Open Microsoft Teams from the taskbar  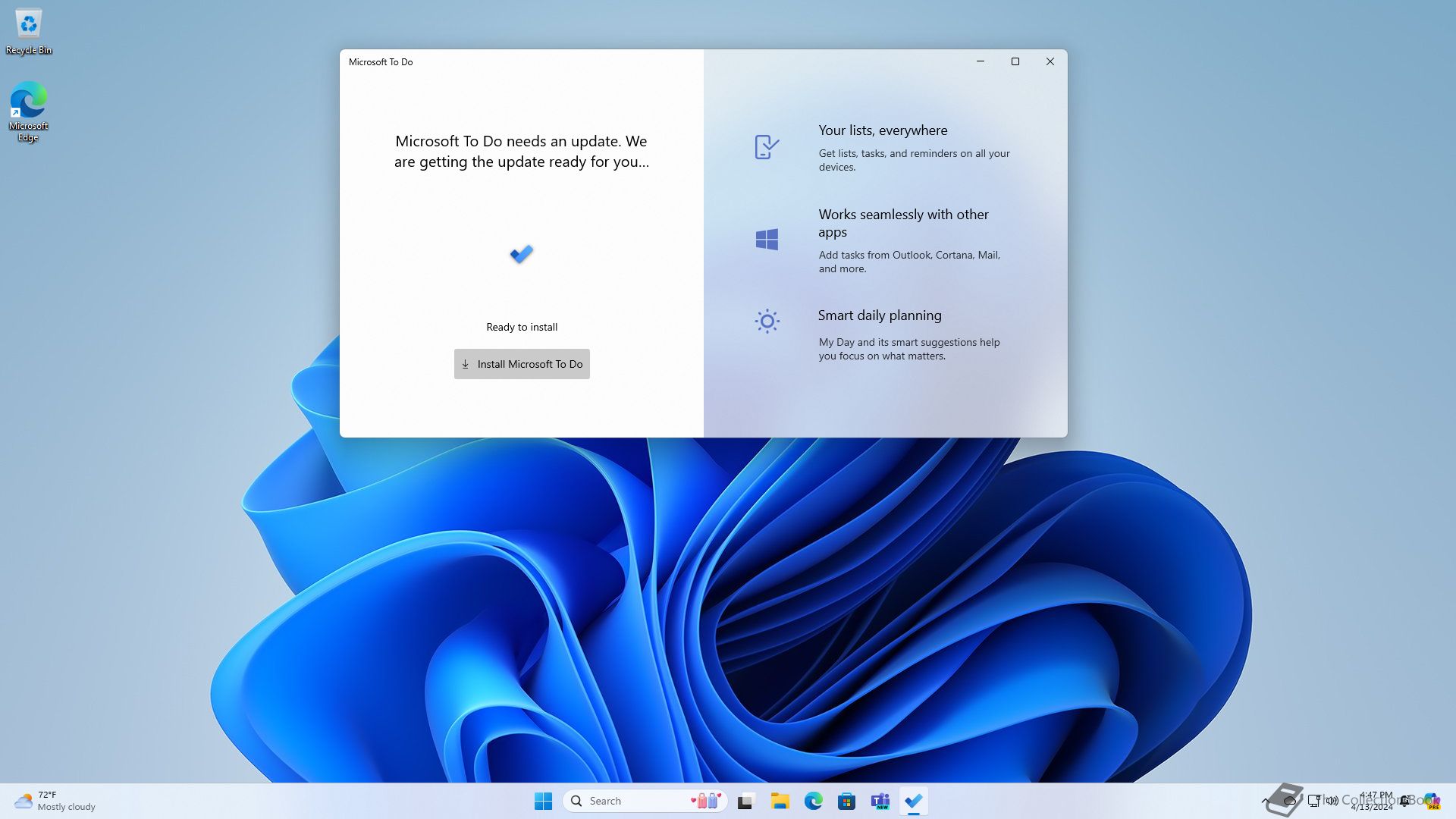pos(880,801)
